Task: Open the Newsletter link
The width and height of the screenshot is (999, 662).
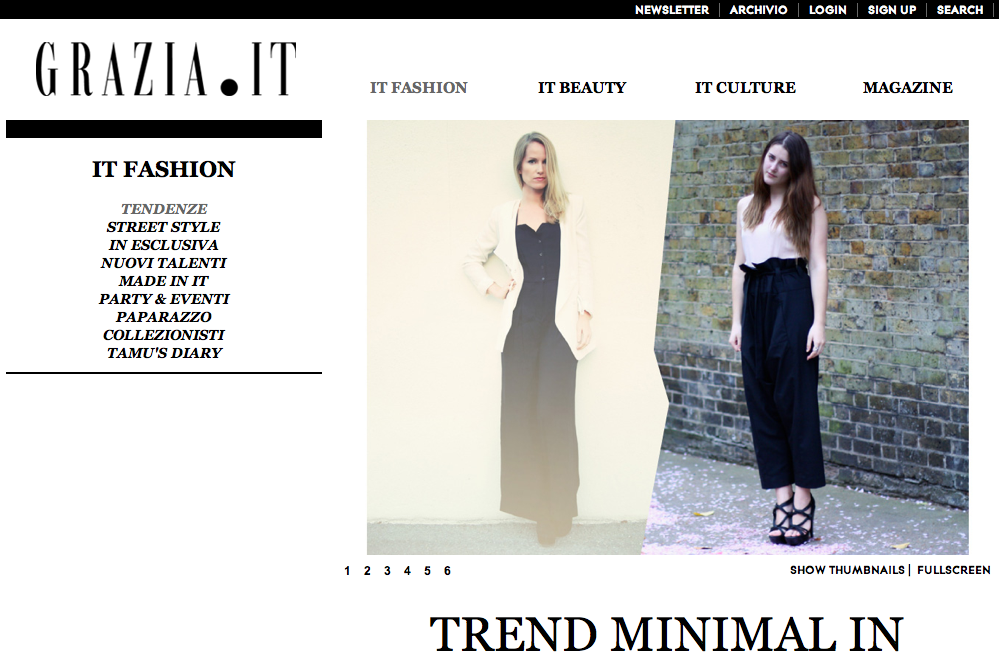Action: pos(672,10)
